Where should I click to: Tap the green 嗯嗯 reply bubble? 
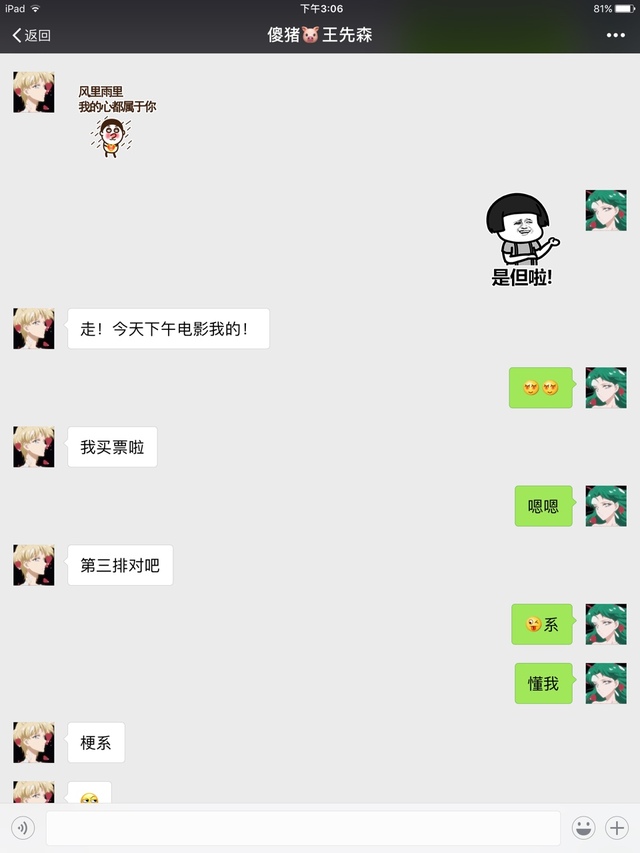click(x=543, y=506)
